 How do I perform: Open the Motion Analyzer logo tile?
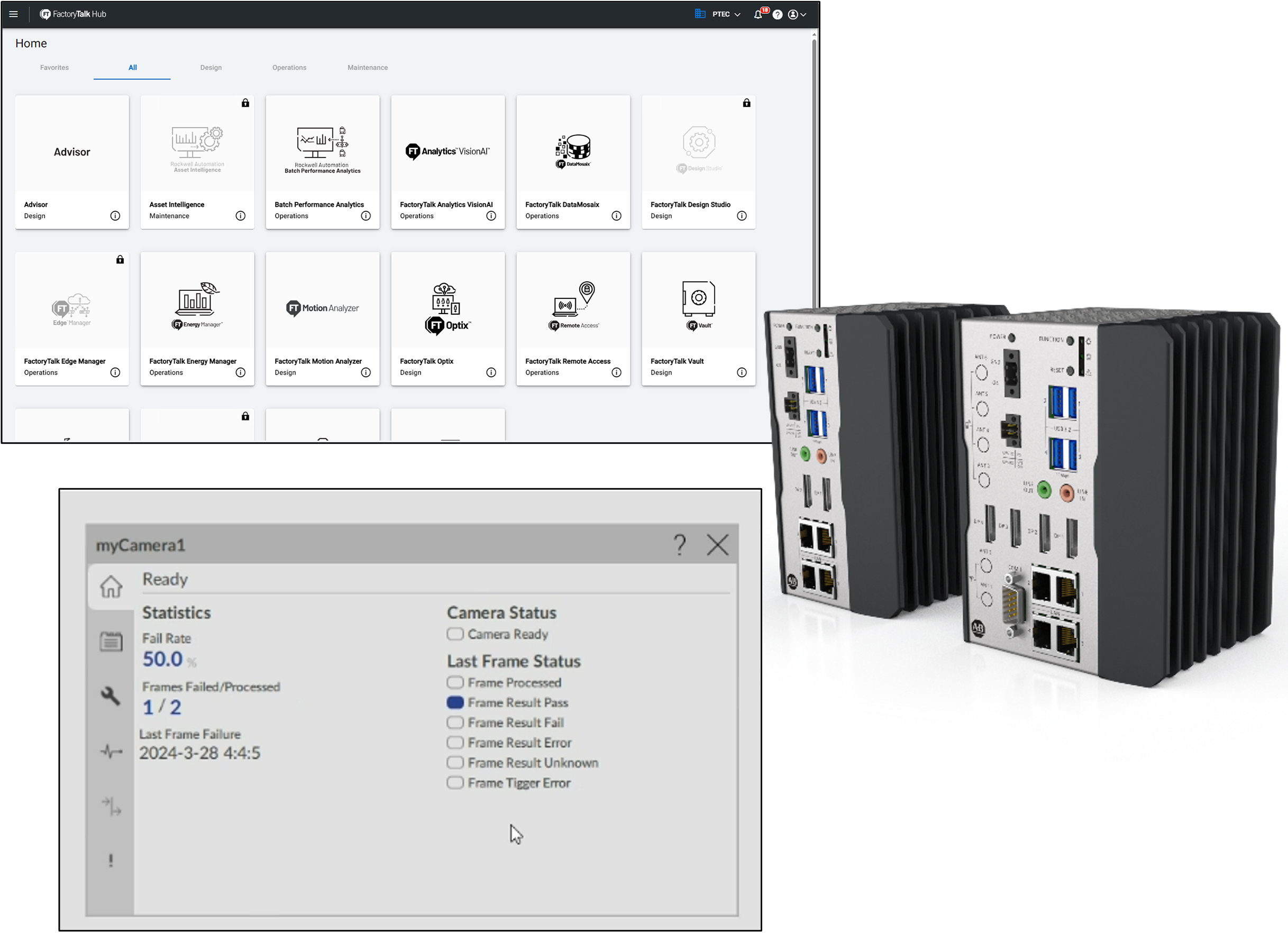[323, 308]
